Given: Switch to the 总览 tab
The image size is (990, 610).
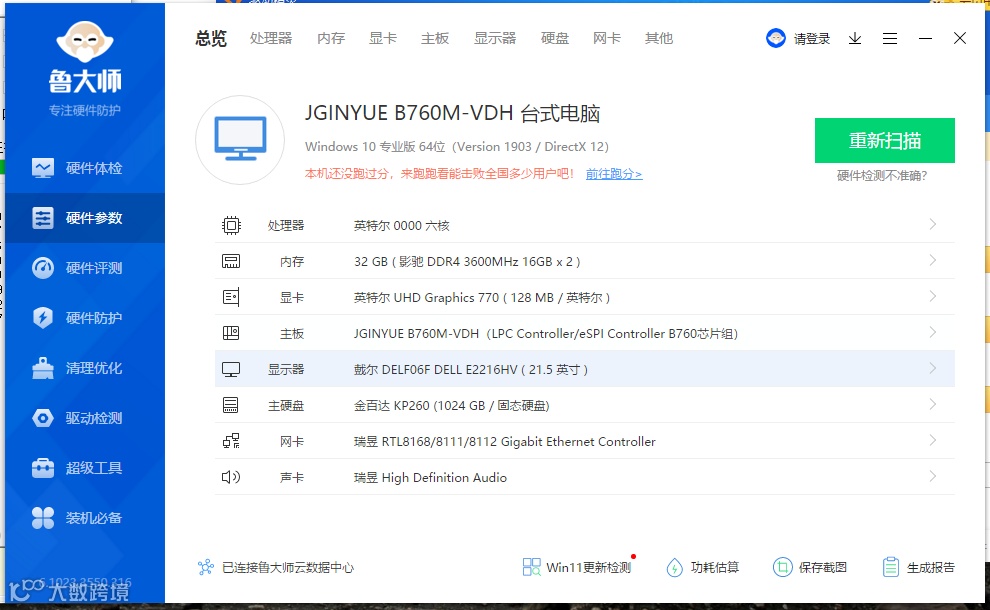Looking at the screenshot, I should (x=211, y=39).
